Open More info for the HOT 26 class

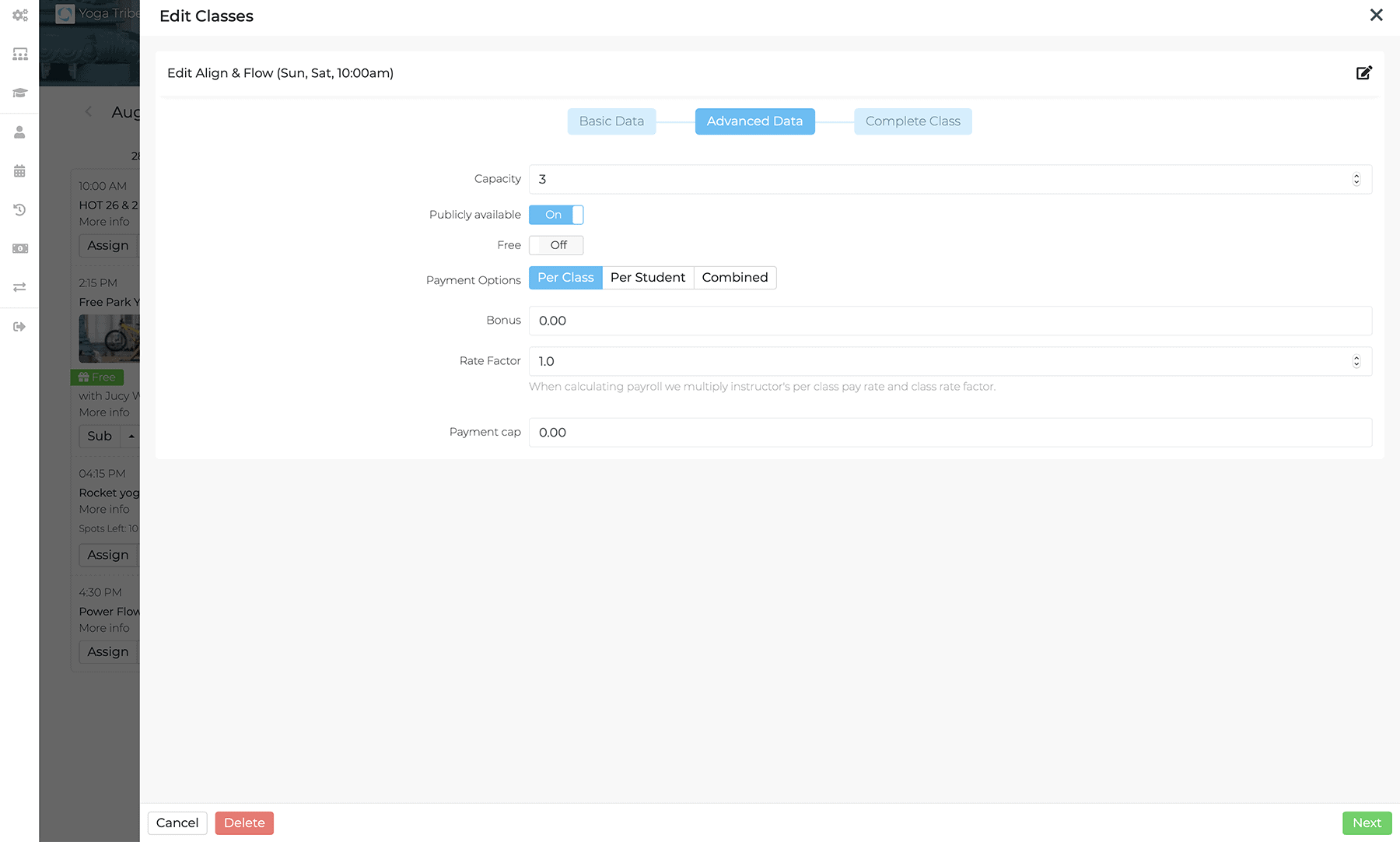(x=104, y=222)
